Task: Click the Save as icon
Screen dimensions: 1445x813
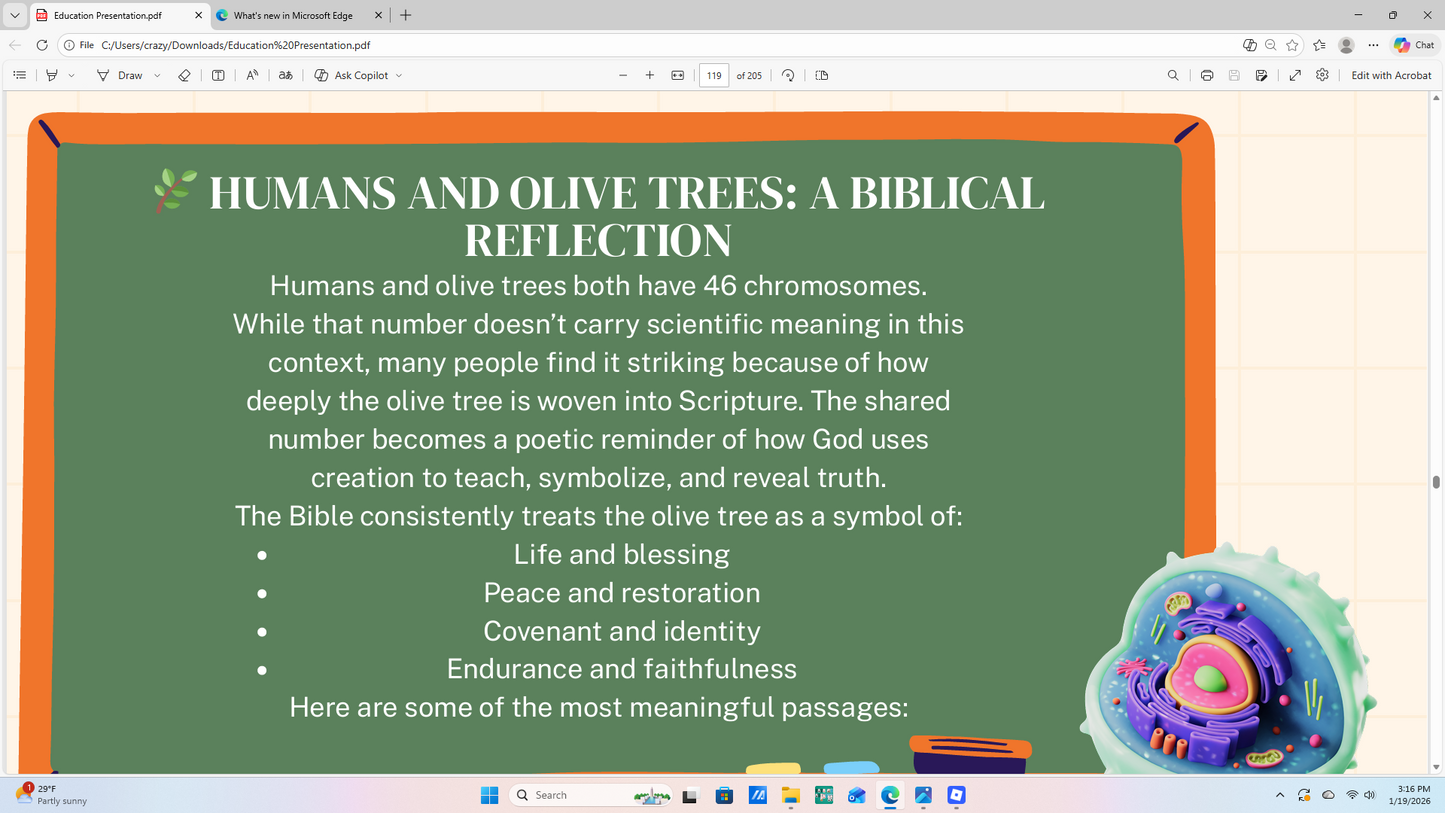Action: (x=1262, y=75)
